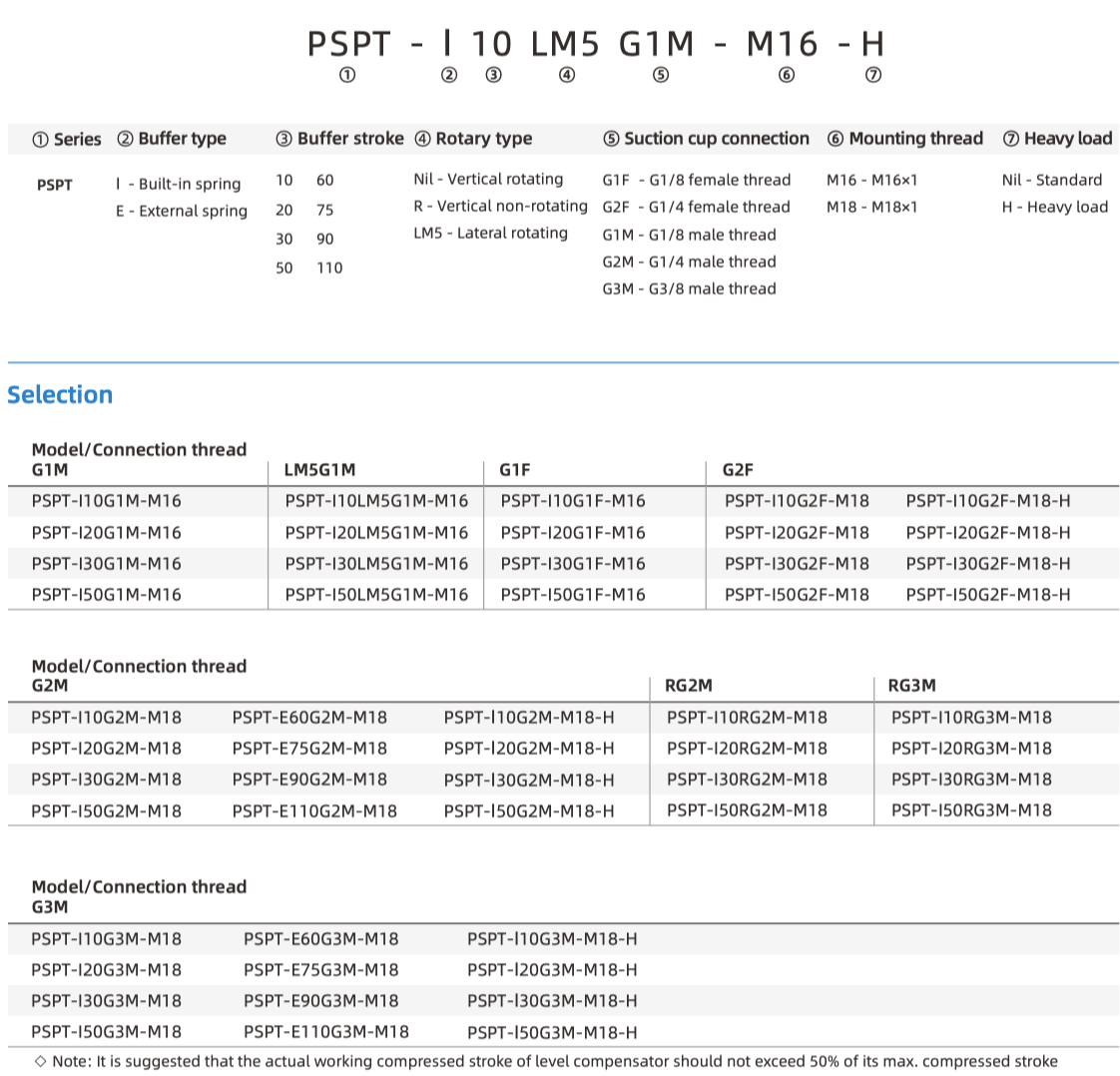Select PSPT-I30RG2M-M18 model
Viewport: 1120px width, 1076px height.
(x=747, y=780)
